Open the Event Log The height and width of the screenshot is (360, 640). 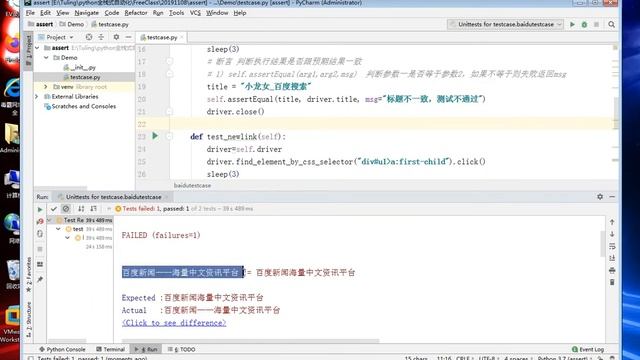tap(588, 349)
